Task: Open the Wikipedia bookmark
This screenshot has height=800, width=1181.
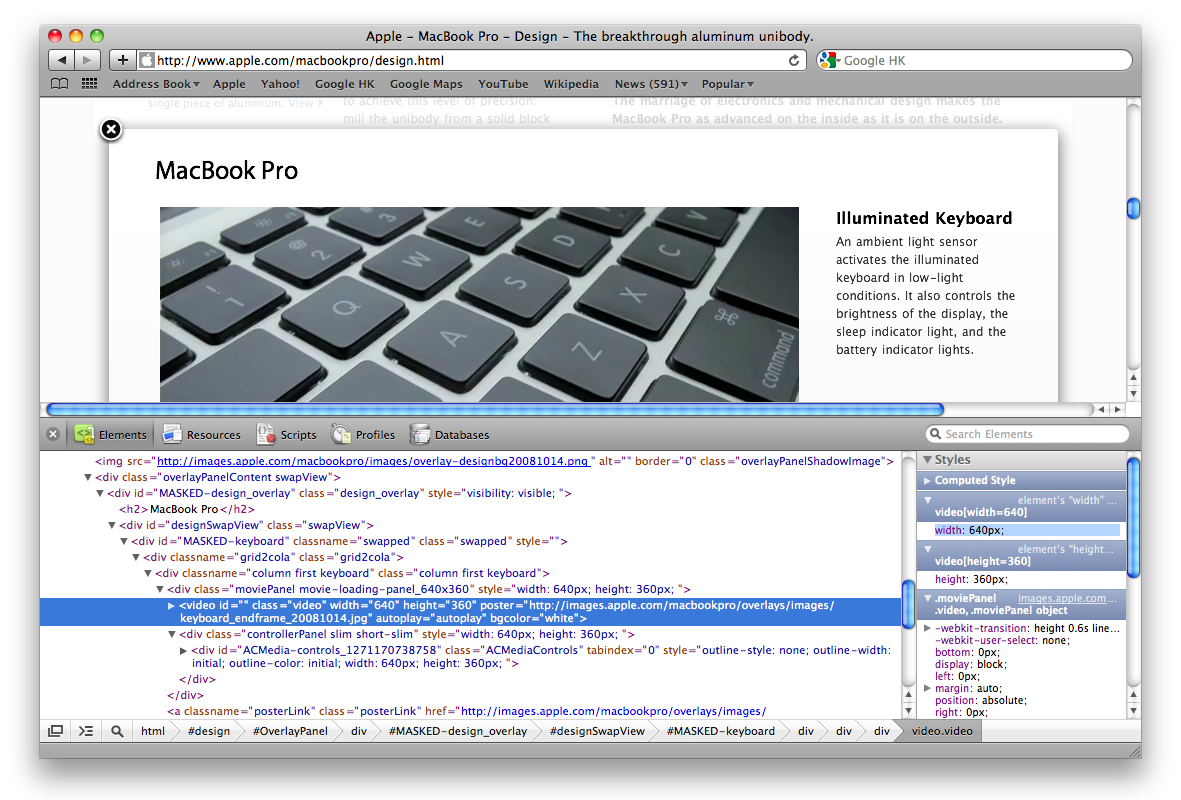Action: [x=571, y=84]
